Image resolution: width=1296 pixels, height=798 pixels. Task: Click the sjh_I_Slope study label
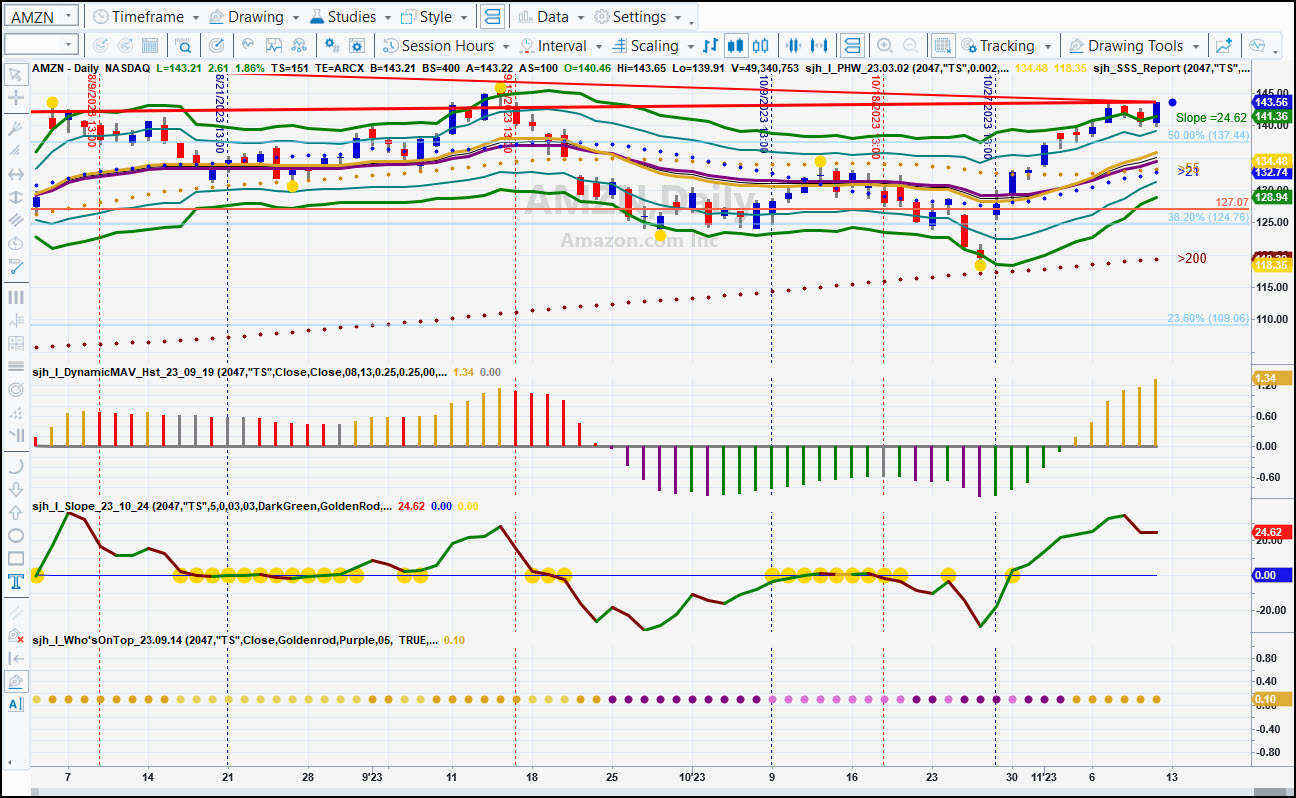pos(212,506)
